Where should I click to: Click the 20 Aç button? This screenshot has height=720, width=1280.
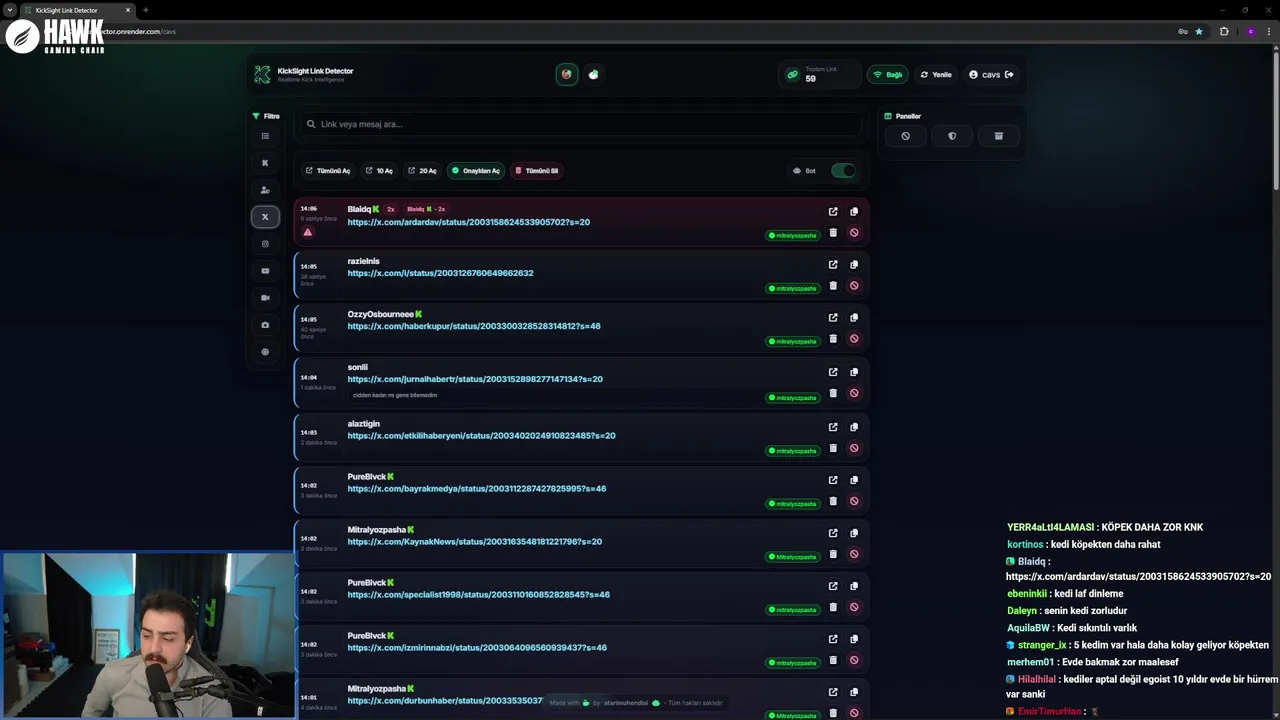(422, 171)
